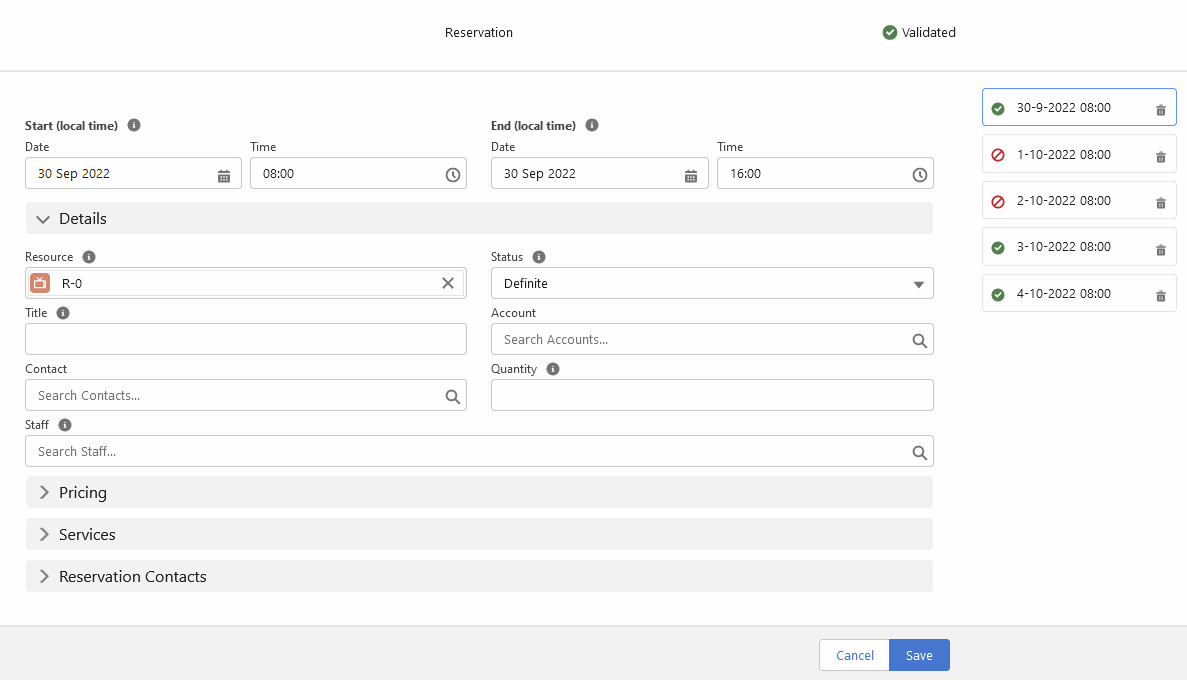Image resolution: width=1187 pixels, height=680 pixels.
Task: Remove the 4-10-2022 08:00 entry with trash icon
Action: tap(1160, 296)
